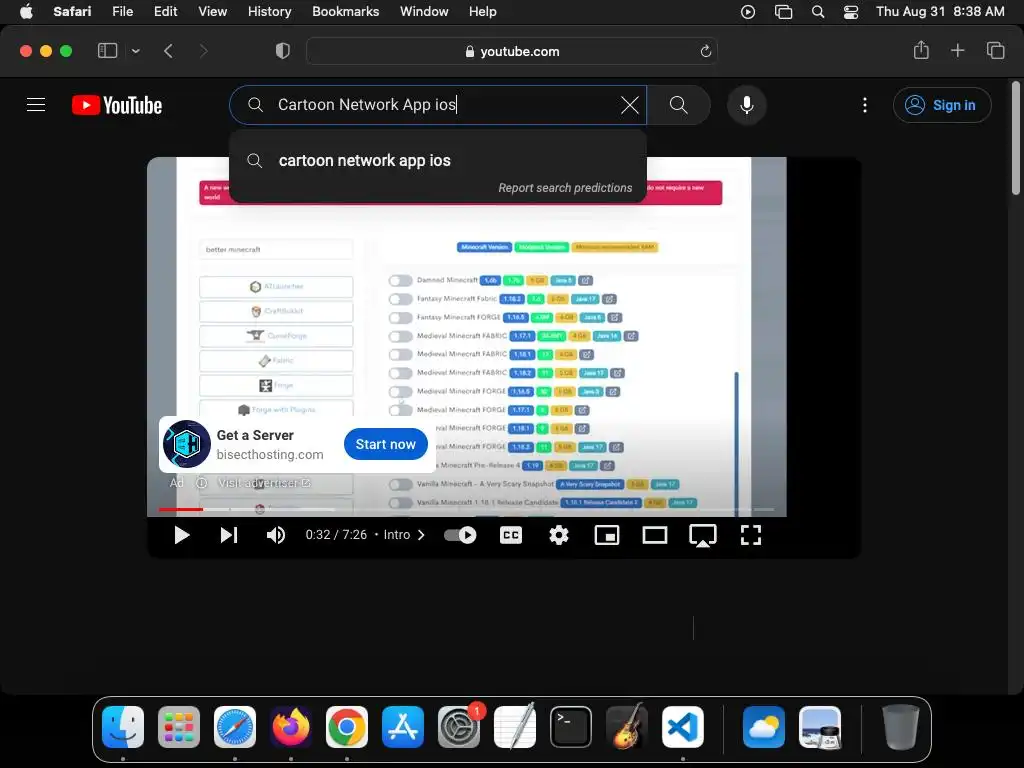The width and height of the screenshot is (1024, 768).
Task: Go back in Safari
Action: tap(168, 51)
